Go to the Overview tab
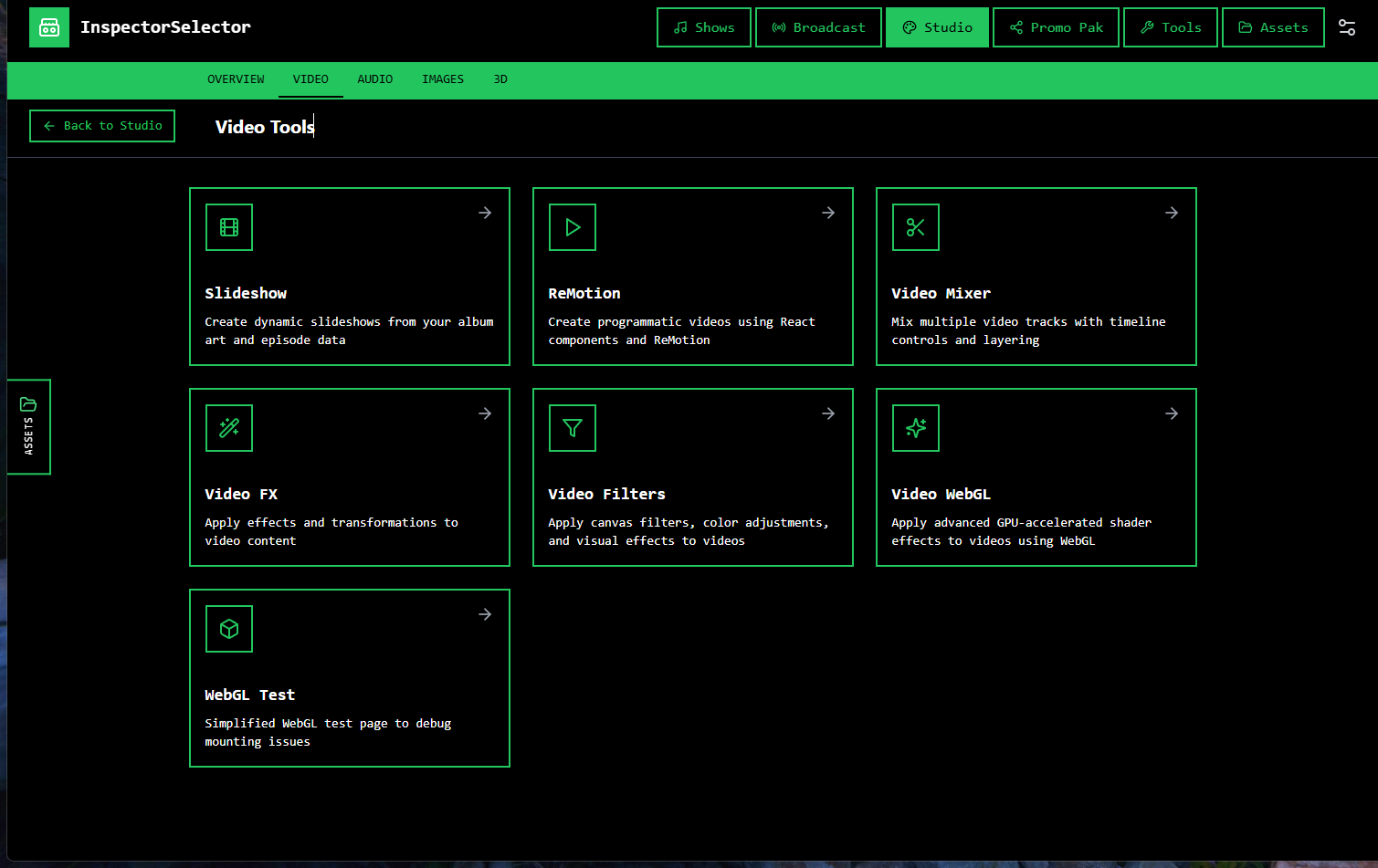 point(236,79)
